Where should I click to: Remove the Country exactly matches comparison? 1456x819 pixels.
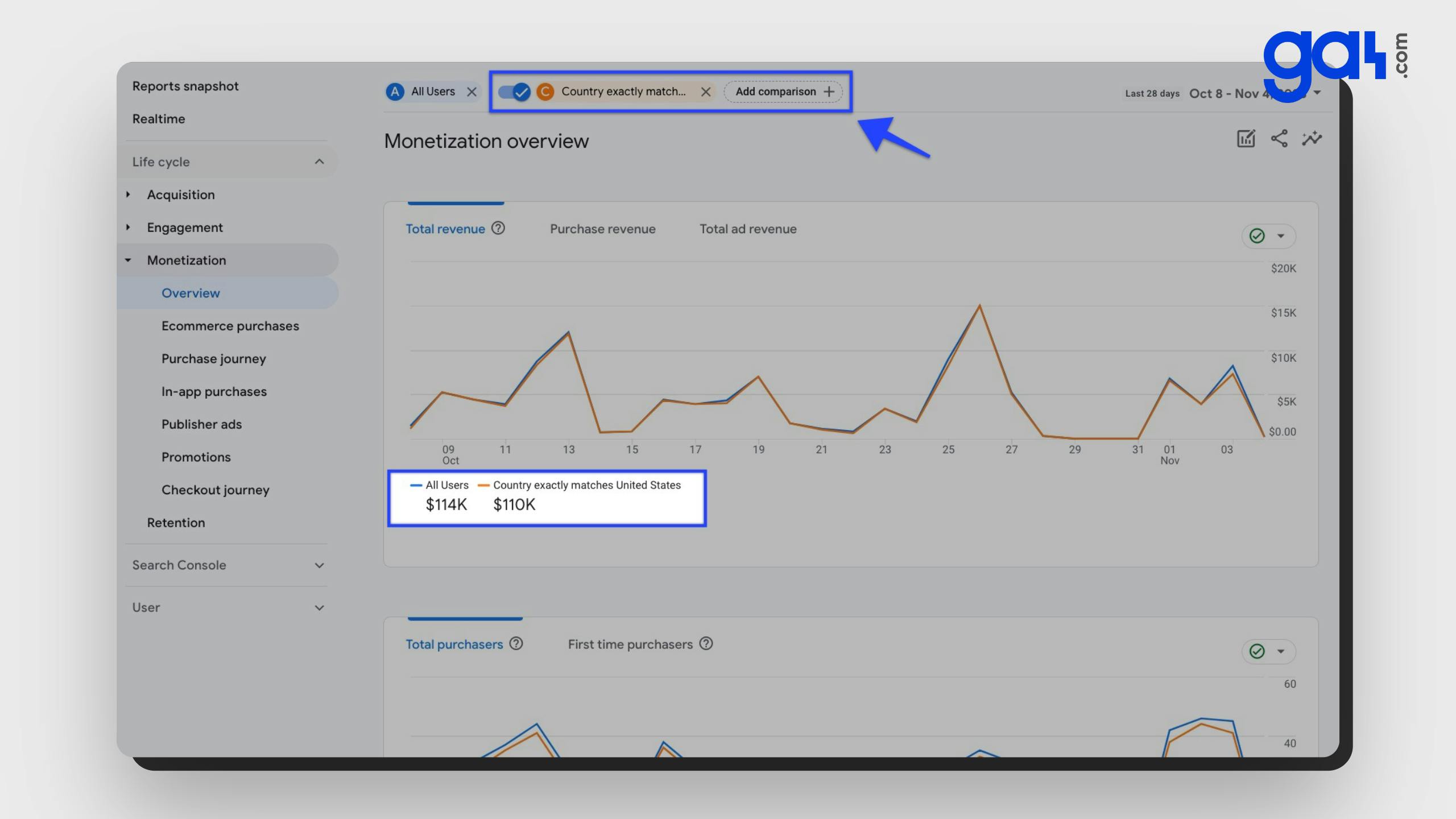[706, 92]
